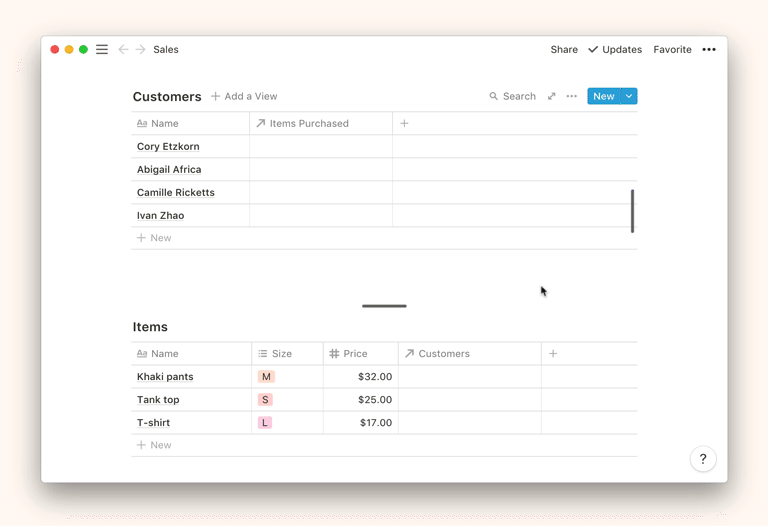The height and width of the screenshot is (526, 768).
Task: Expand the New button dropdown arrow
Action: [x=629, y=96]
